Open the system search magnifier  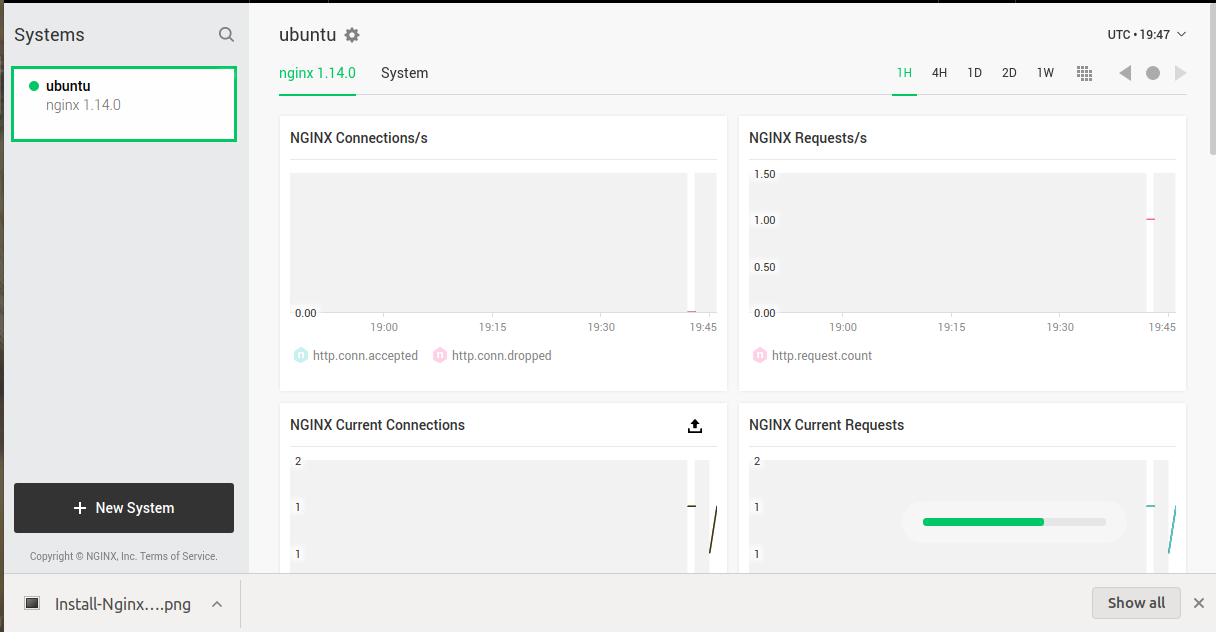(226, 33)
